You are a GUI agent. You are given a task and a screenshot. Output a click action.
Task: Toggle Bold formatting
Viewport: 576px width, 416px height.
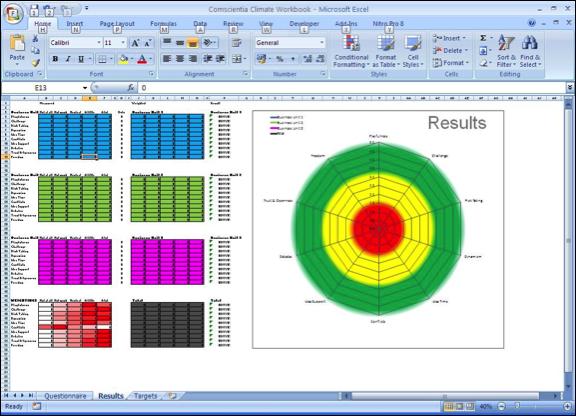pos(55,59)
